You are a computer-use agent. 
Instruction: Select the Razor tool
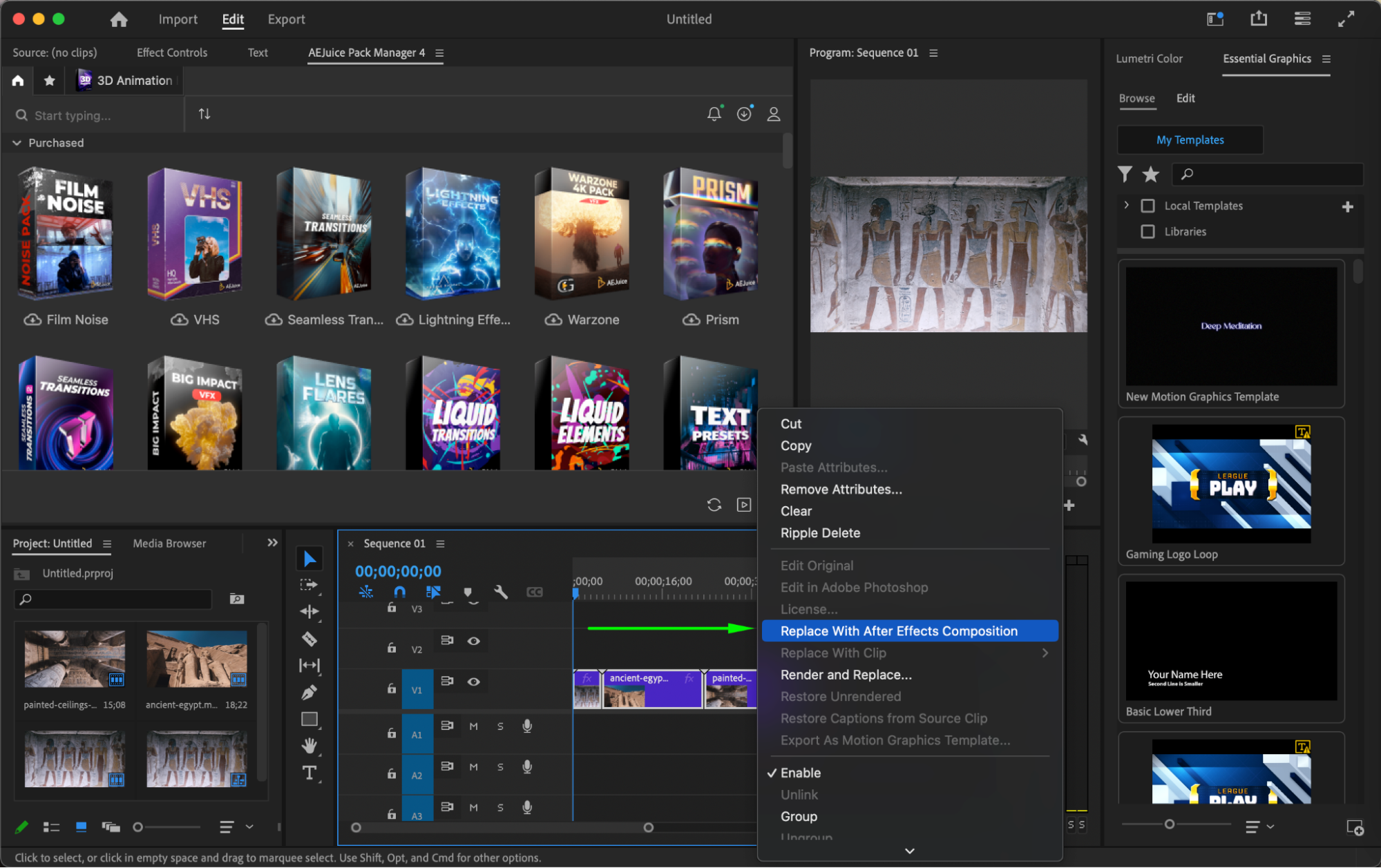[309, 639]
